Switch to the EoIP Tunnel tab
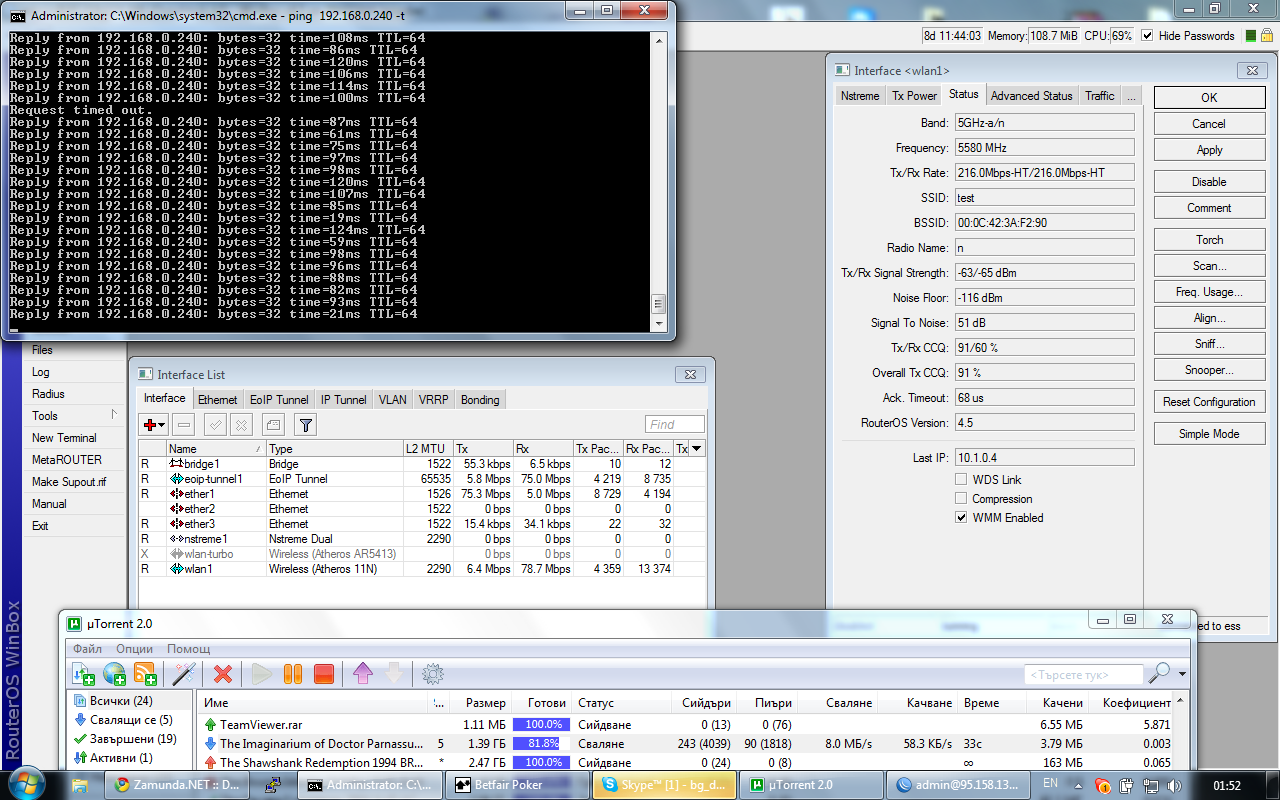 [x=279, y=400]
